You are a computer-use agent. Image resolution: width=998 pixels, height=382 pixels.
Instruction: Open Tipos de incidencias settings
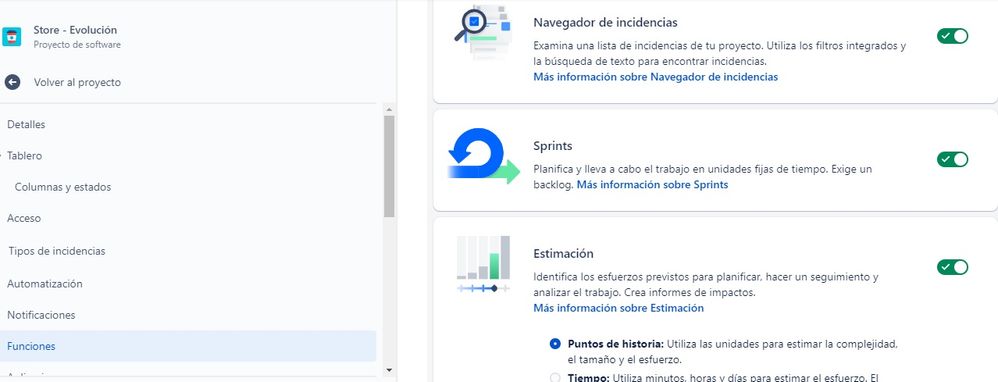click(57, 251)
